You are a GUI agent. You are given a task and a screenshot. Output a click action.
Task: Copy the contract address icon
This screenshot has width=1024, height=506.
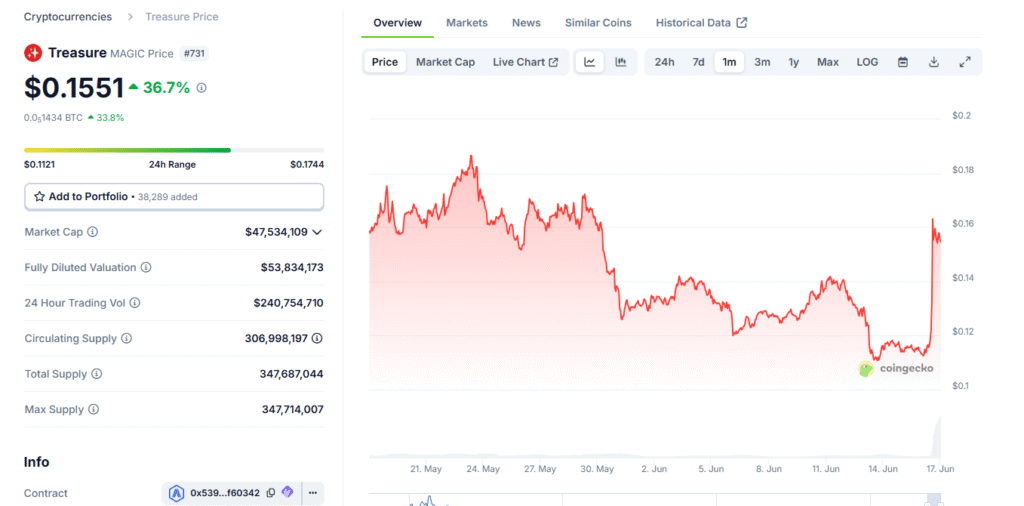coord(270,493)
